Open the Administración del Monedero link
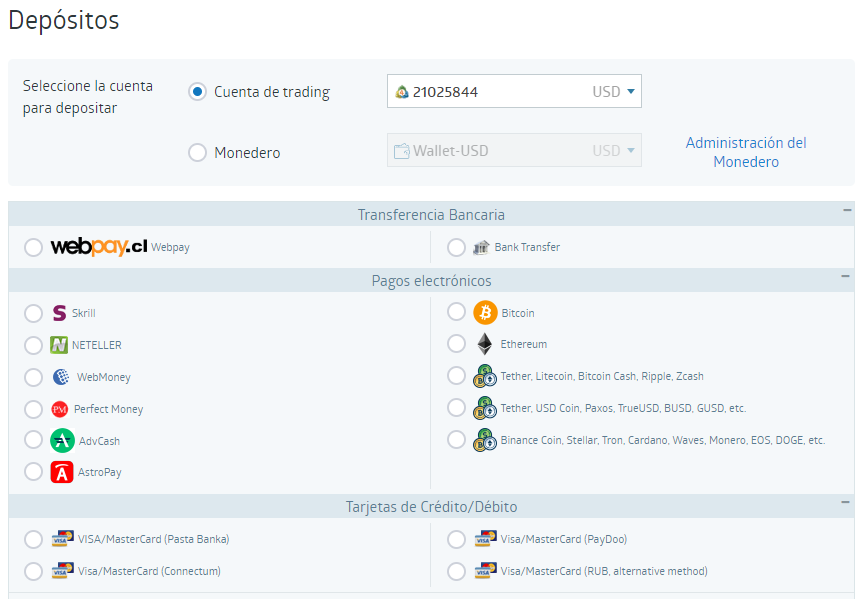This screenshot has width=861, height=599. coord(745,152)
